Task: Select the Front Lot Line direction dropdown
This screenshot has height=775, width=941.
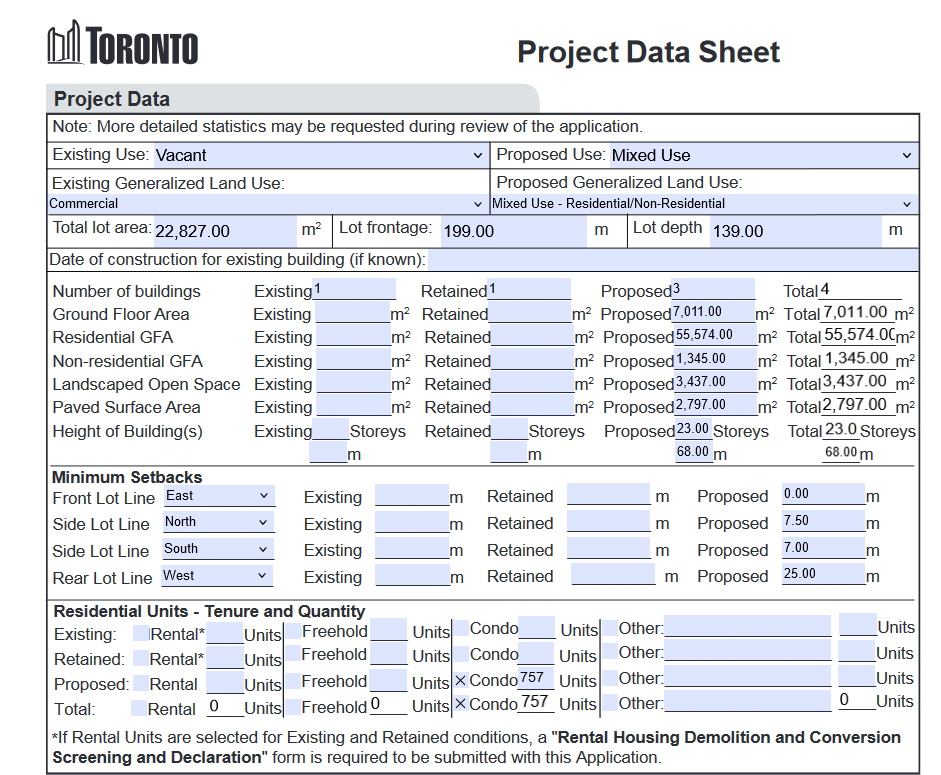Action: coord(218,496)
